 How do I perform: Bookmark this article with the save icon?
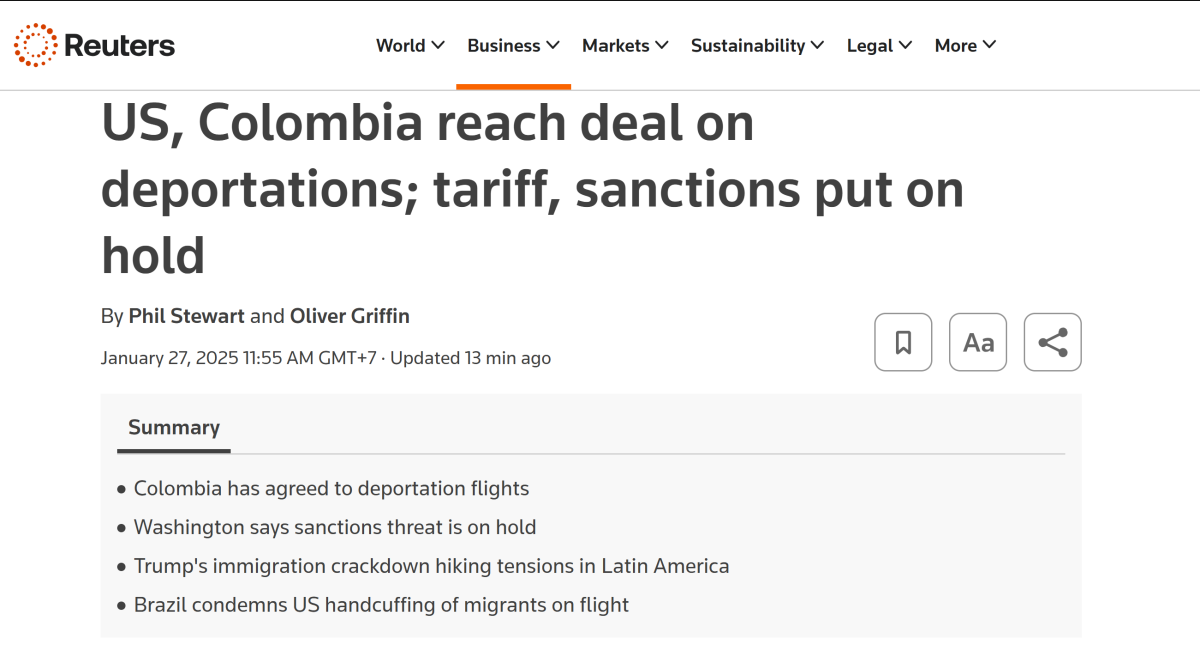tap(903, 342)
